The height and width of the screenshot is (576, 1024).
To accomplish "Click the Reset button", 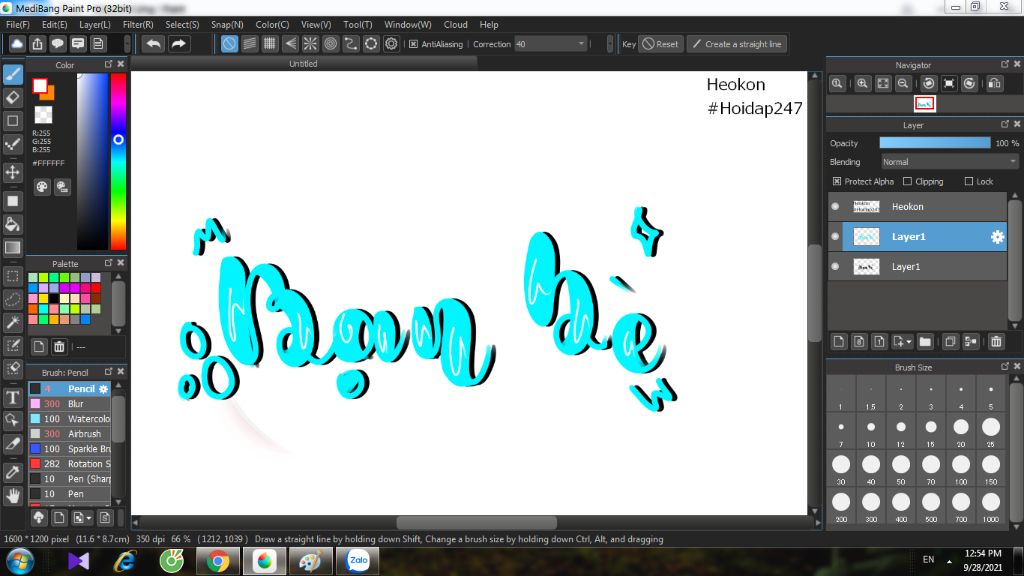I will pos(660,44).
